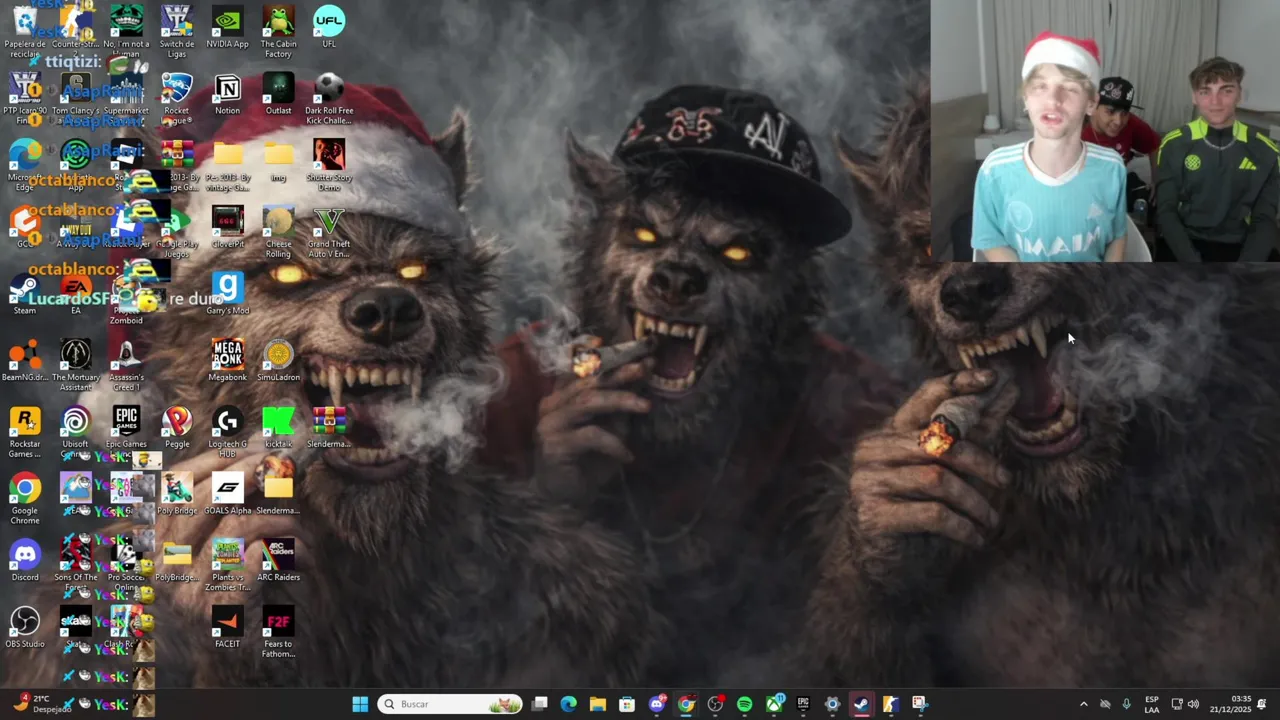Launch the Shutter Story Demo shortcut
Image resolution: width=1280 pixels, height=720 pixels.
pos(329,165)
